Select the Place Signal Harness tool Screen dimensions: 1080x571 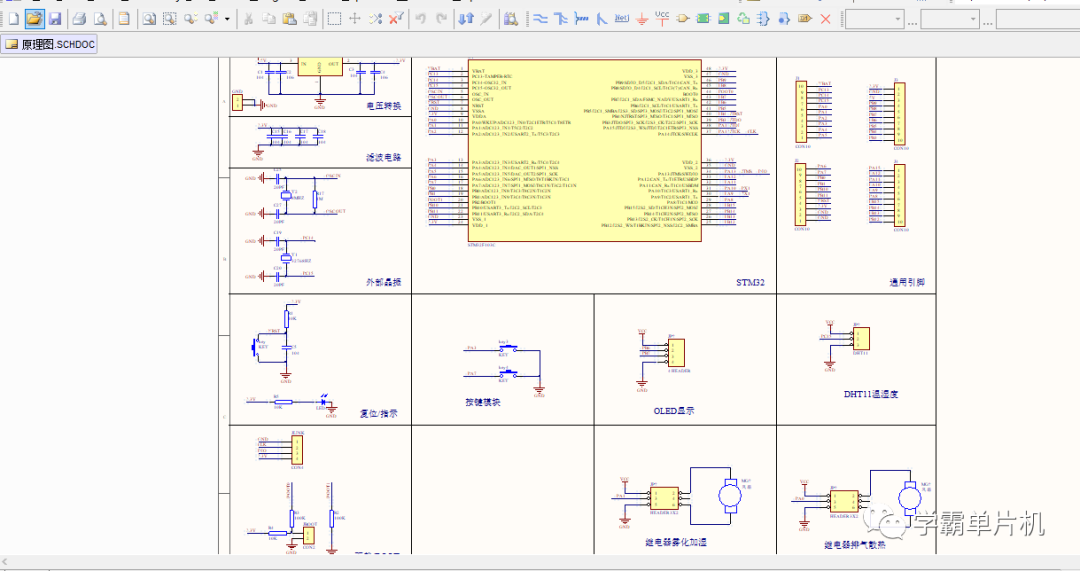(x=581, y=19)
